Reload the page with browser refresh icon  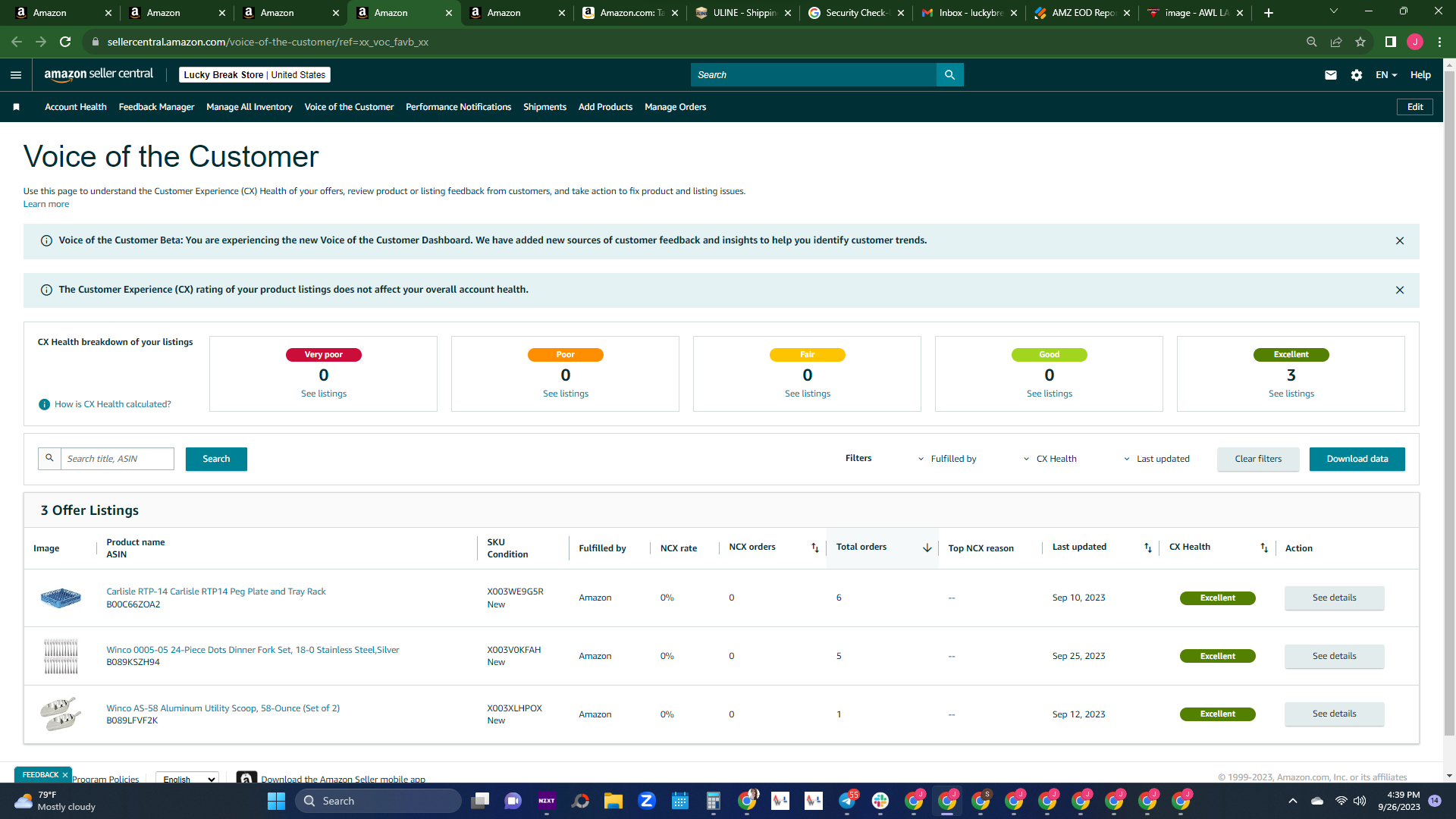pyautogui.click(x=65, y=42)
